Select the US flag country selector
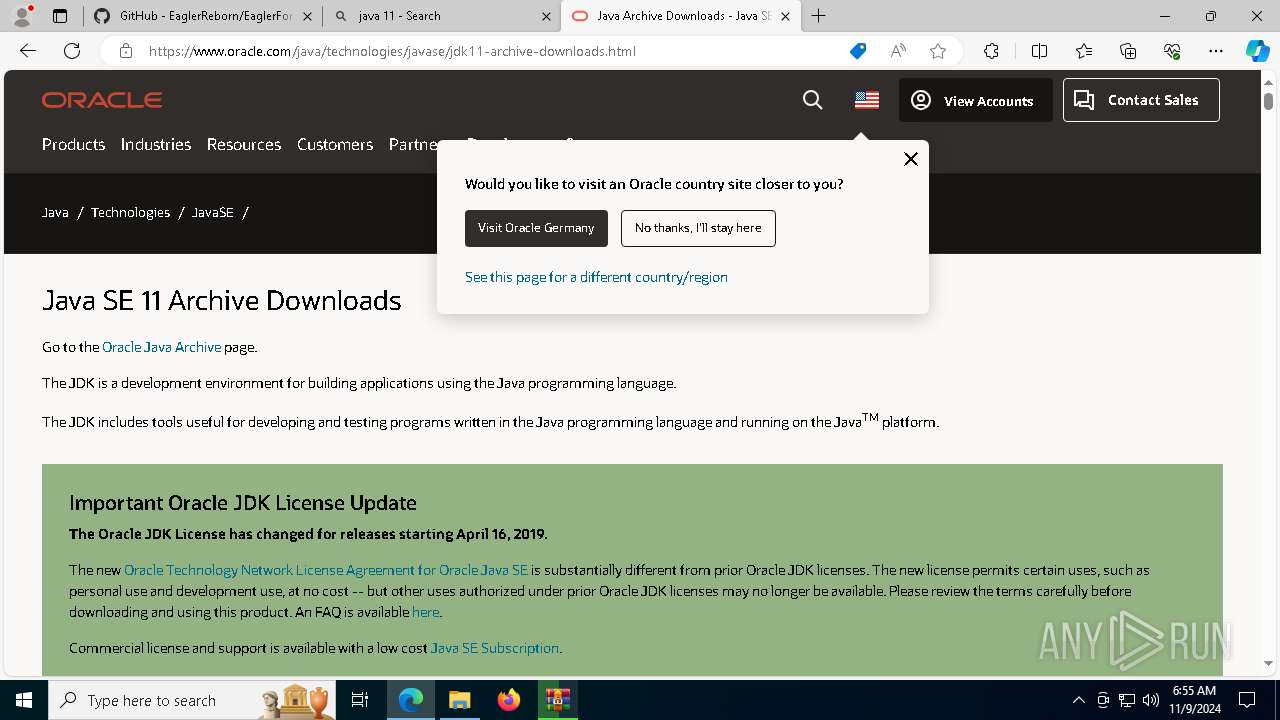 [867, 100]
